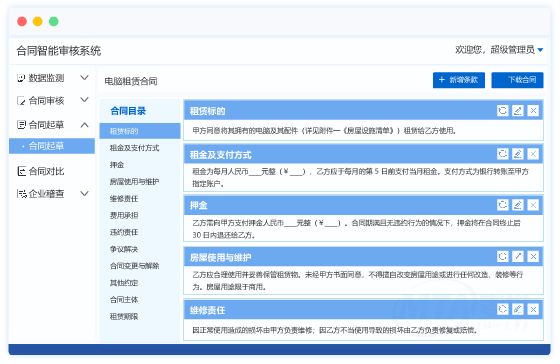Edit the 维修责任 clause
This screenshot has height=364, width=560.
point(518,309)
